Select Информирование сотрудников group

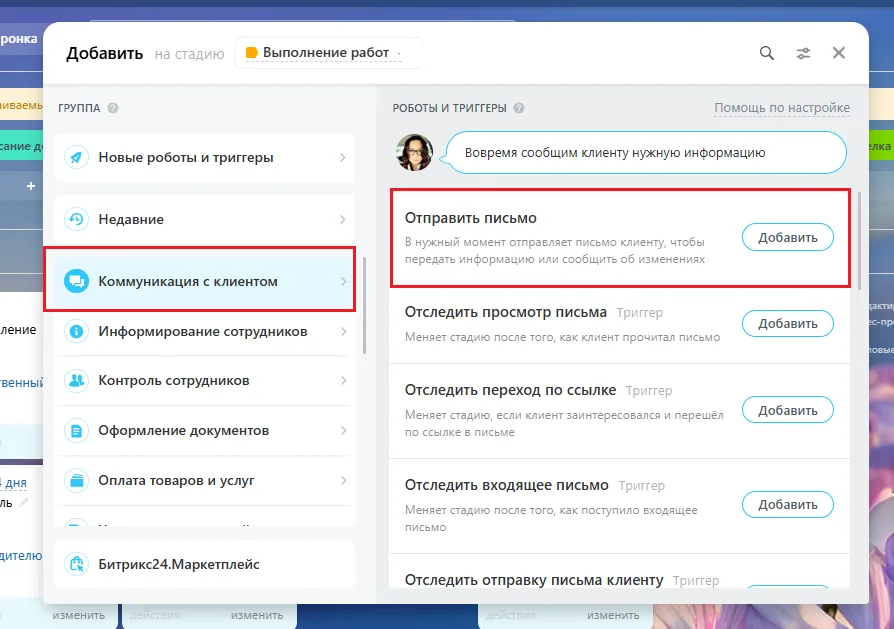[x=205, y=331]
